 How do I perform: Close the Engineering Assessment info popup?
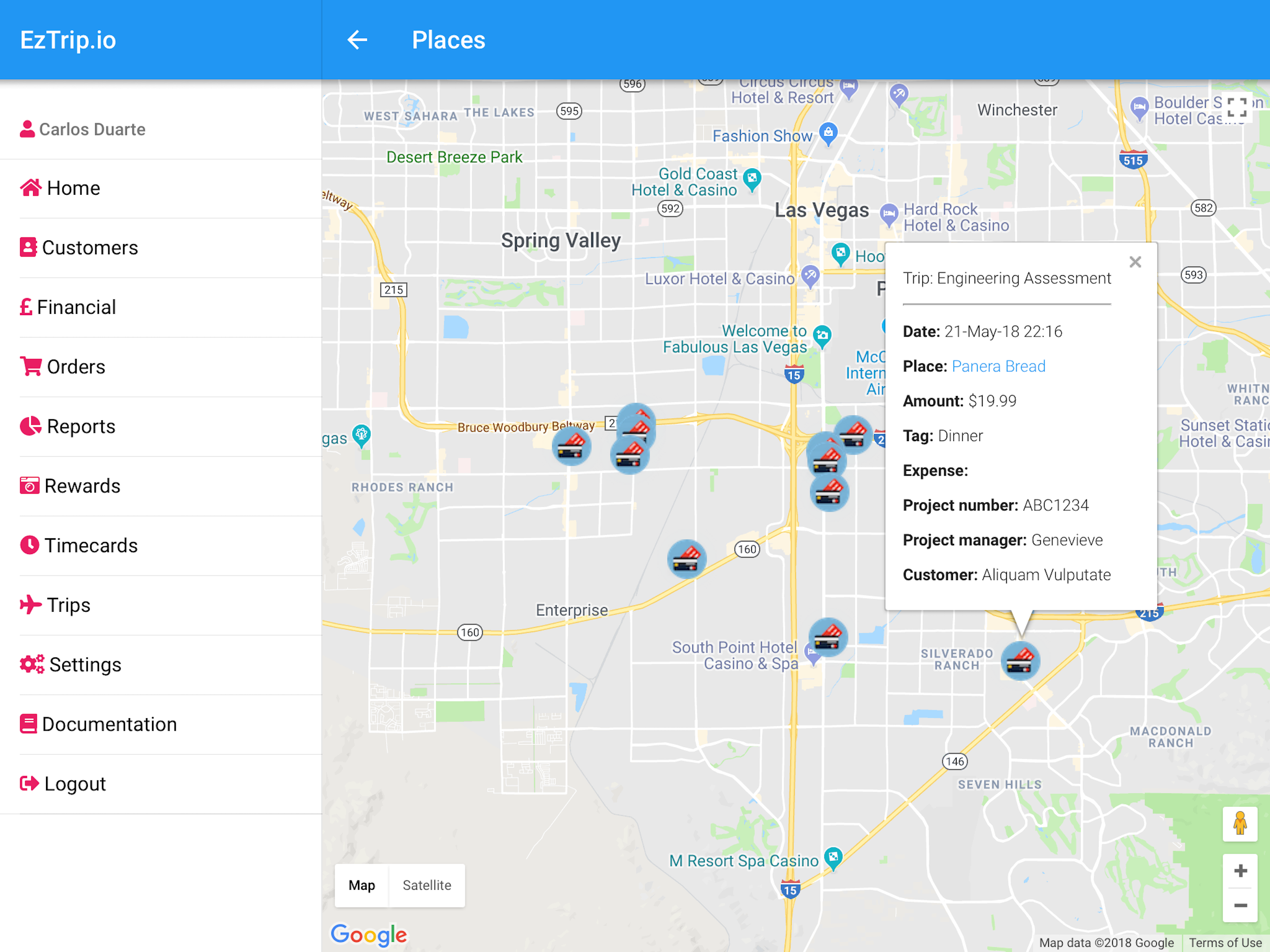pyautogui.click(x=1135, y=262)
